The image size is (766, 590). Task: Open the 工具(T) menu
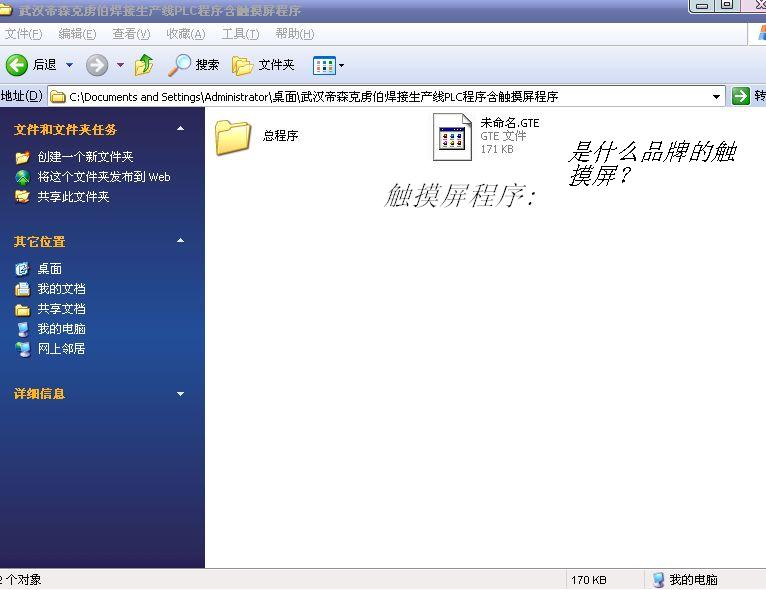click(x=240, y=34)
